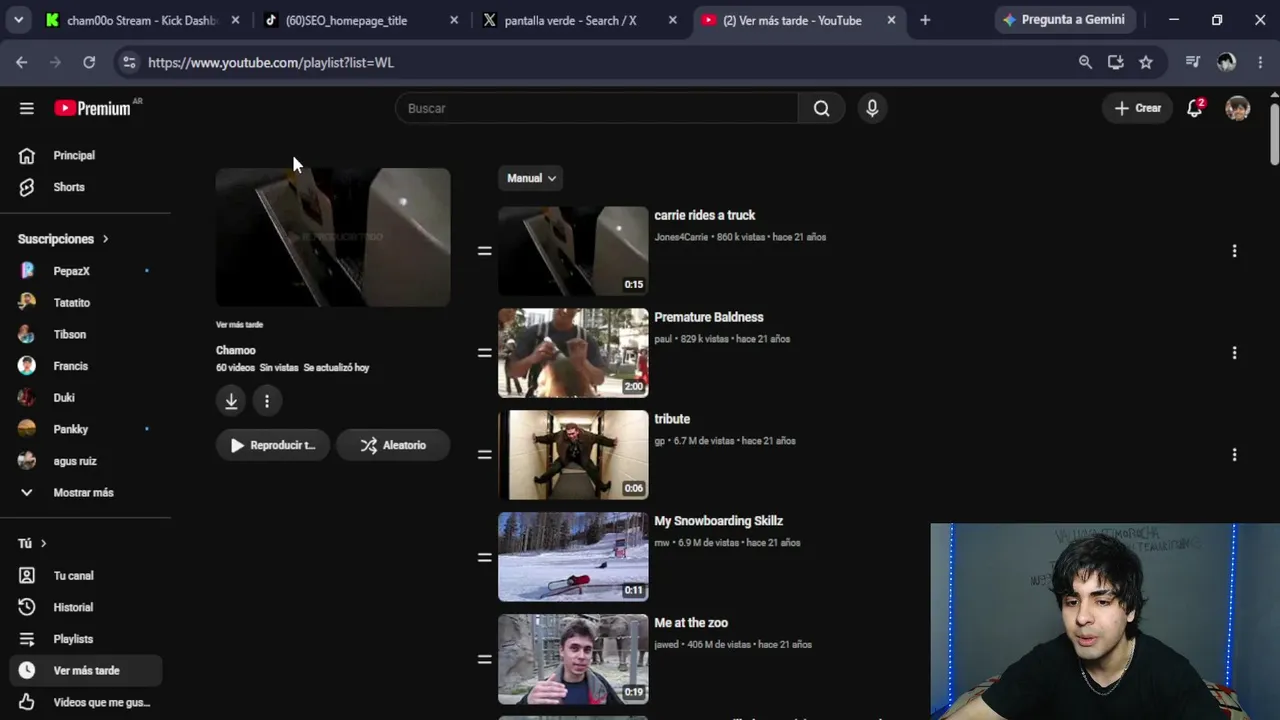Play the Premature Baldness thumbnail
Screen dimensions: 1280x720
(x=573, y=353)
